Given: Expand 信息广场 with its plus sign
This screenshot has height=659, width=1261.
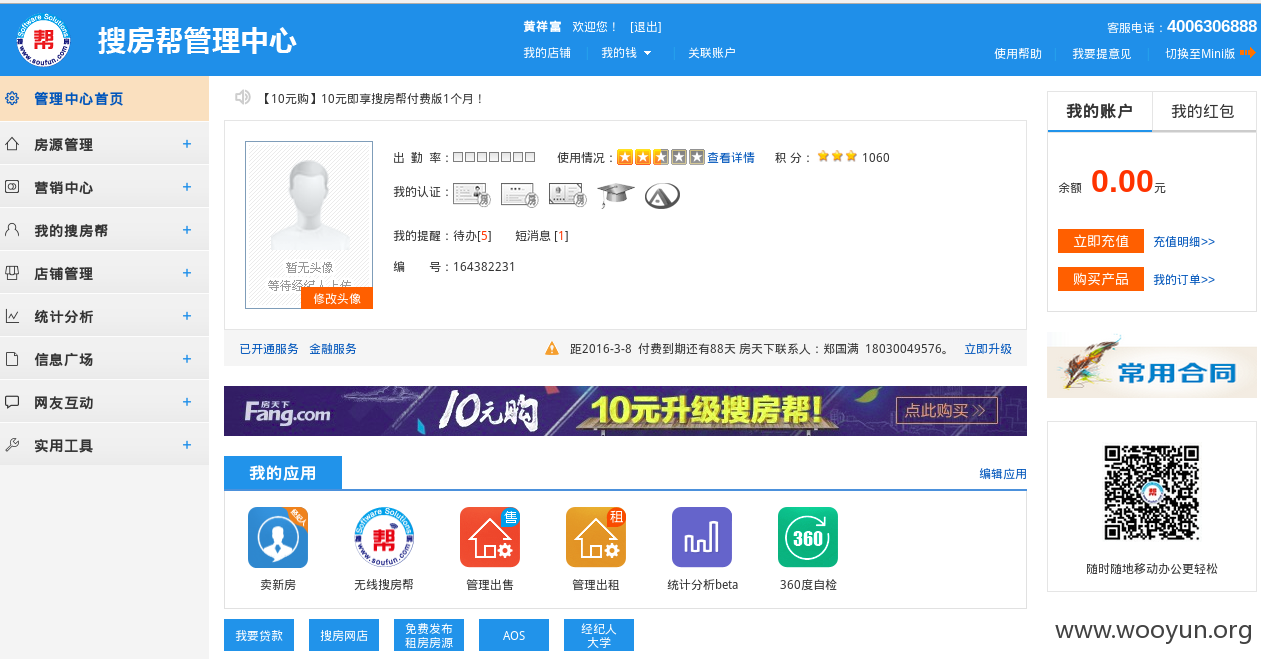Looking at the screenshot, I should point(187,359).
